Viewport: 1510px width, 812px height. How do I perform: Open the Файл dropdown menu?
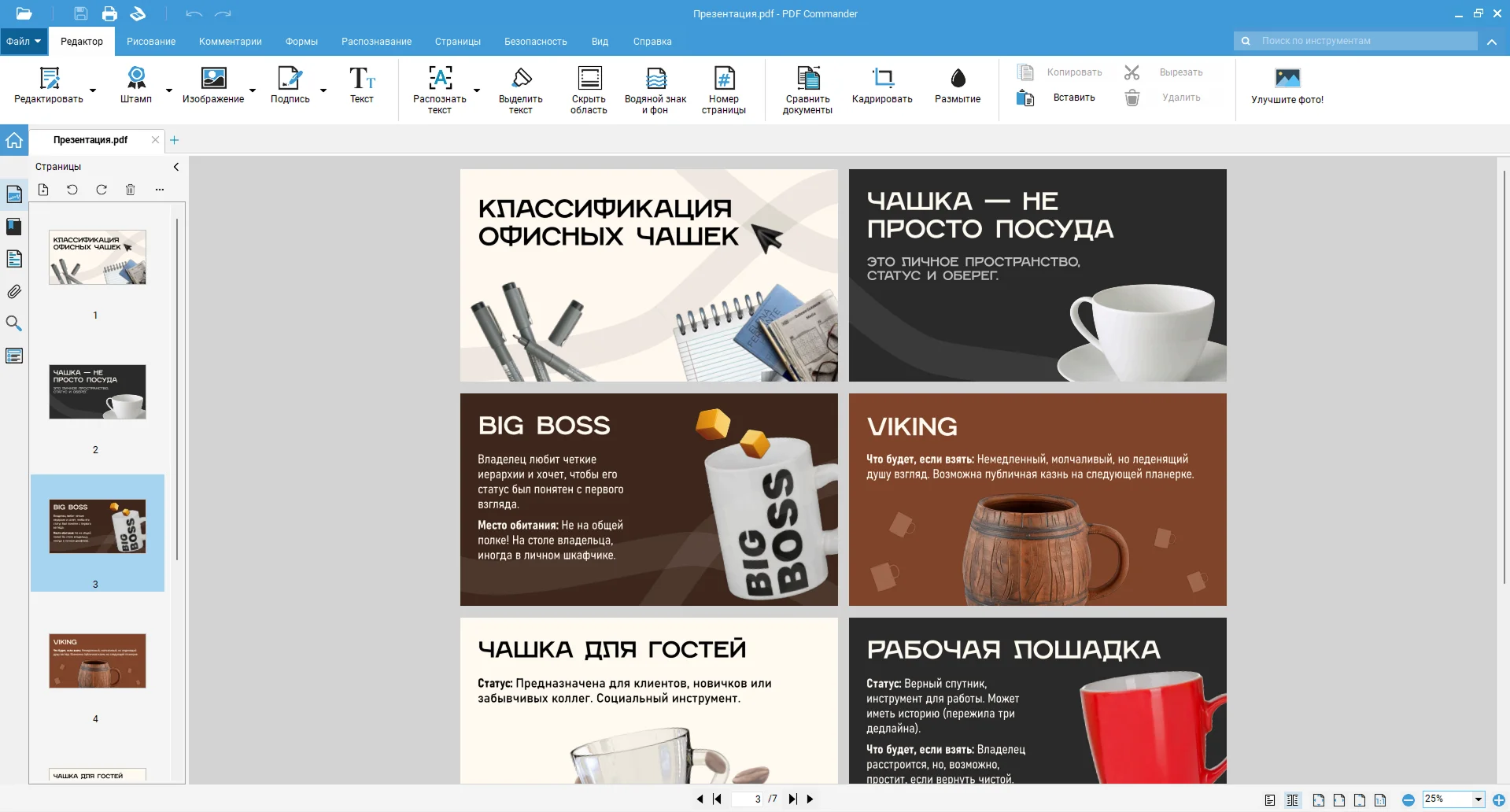click(x=23, y=41)
